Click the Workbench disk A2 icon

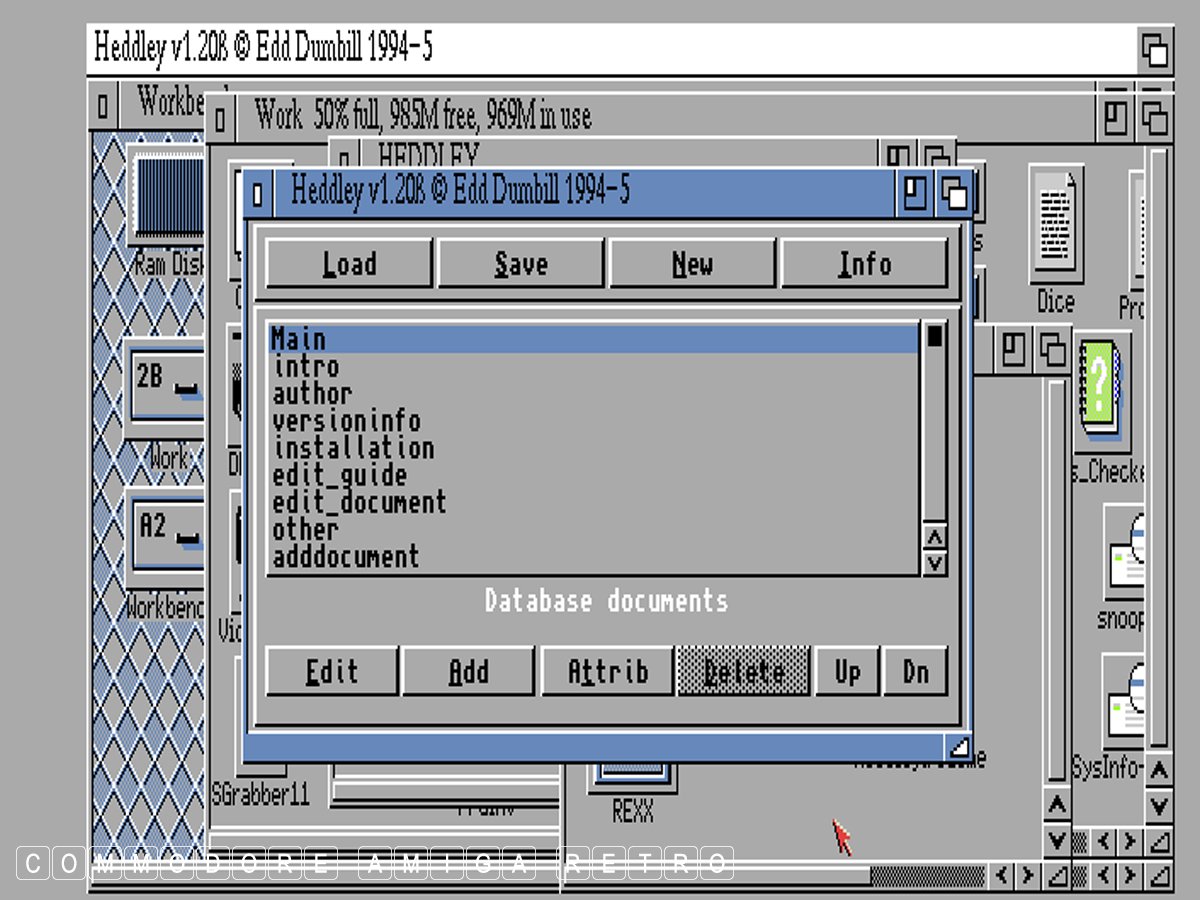click(166, 534)
